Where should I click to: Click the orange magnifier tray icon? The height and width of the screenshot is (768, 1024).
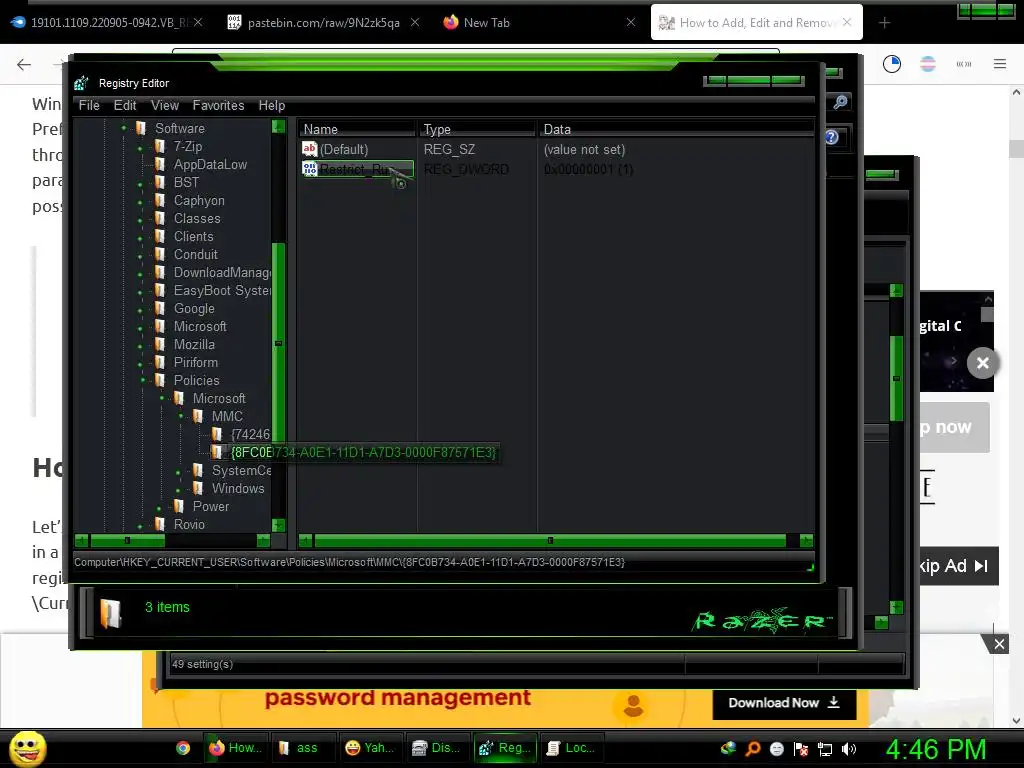pyautogui.click(x=752, y=749)
